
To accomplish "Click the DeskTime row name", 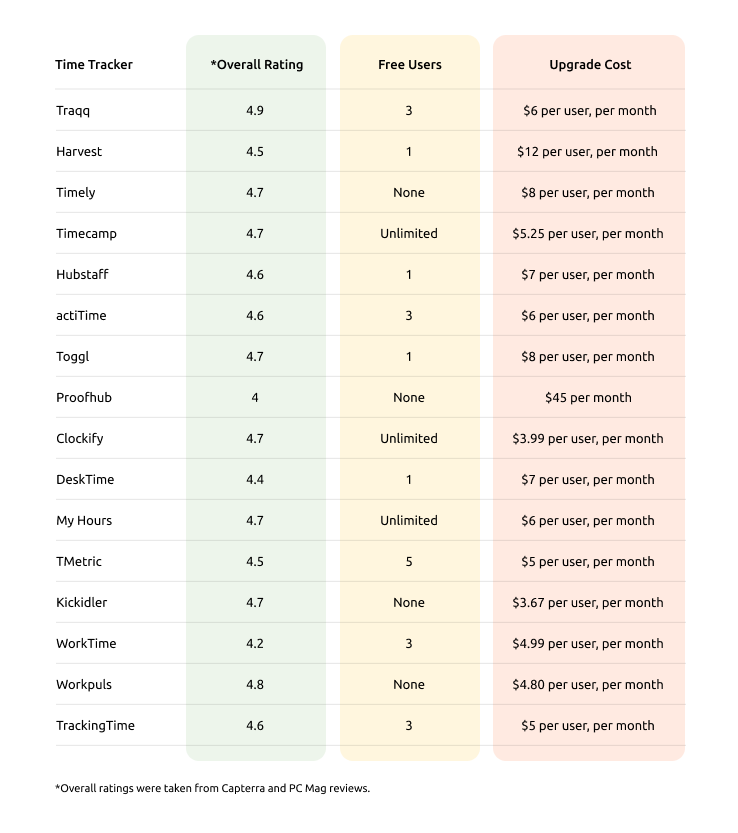I will coord(85,479).
